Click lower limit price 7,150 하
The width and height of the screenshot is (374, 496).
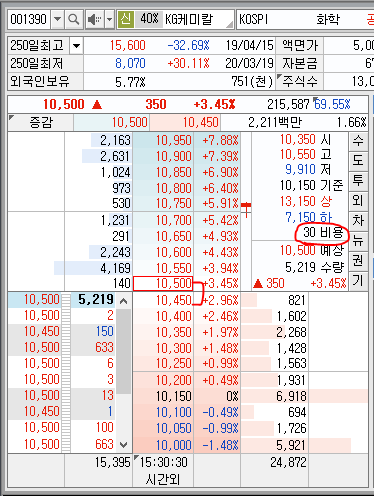tap(309, 217)
